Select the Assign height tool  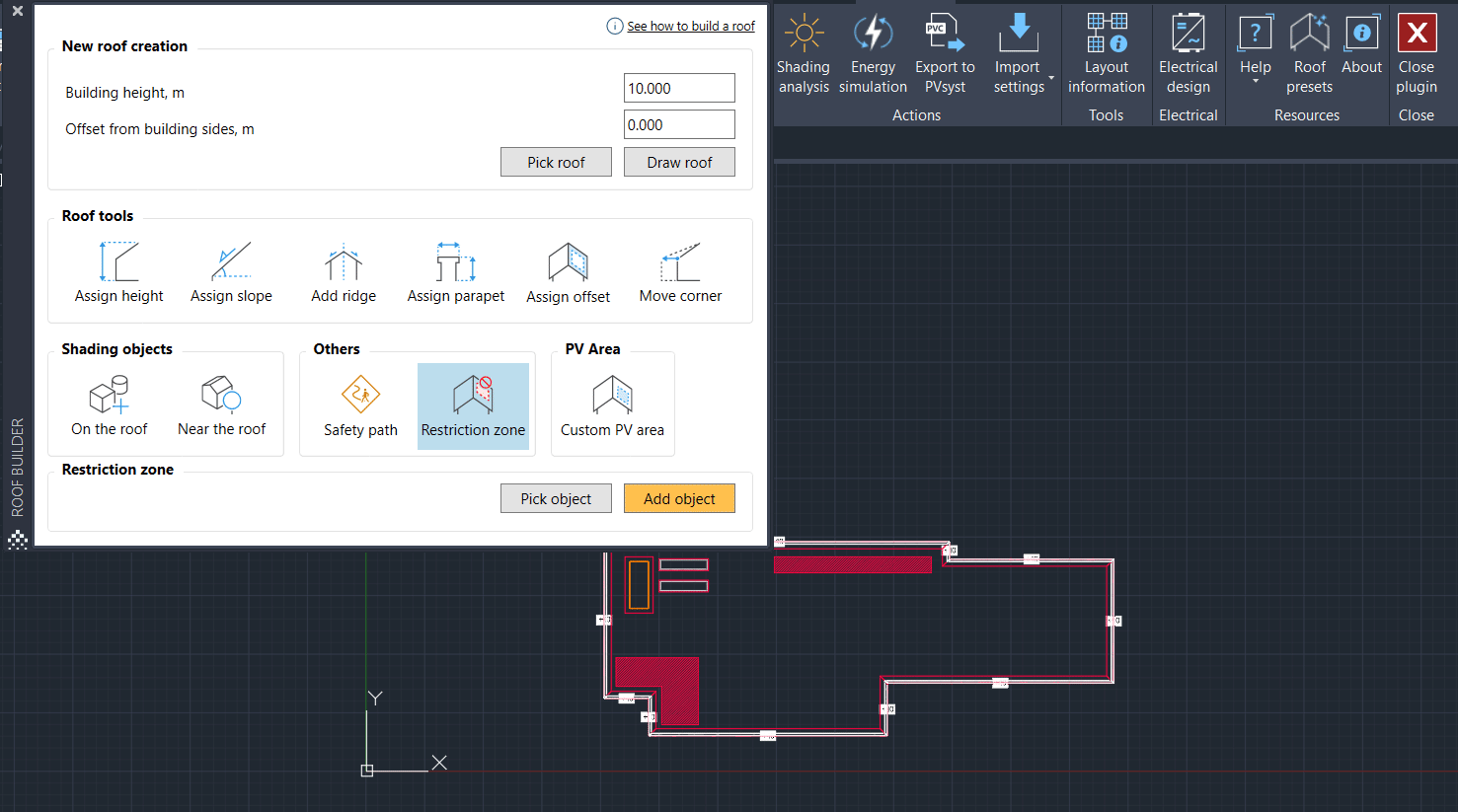click(119, 272)
